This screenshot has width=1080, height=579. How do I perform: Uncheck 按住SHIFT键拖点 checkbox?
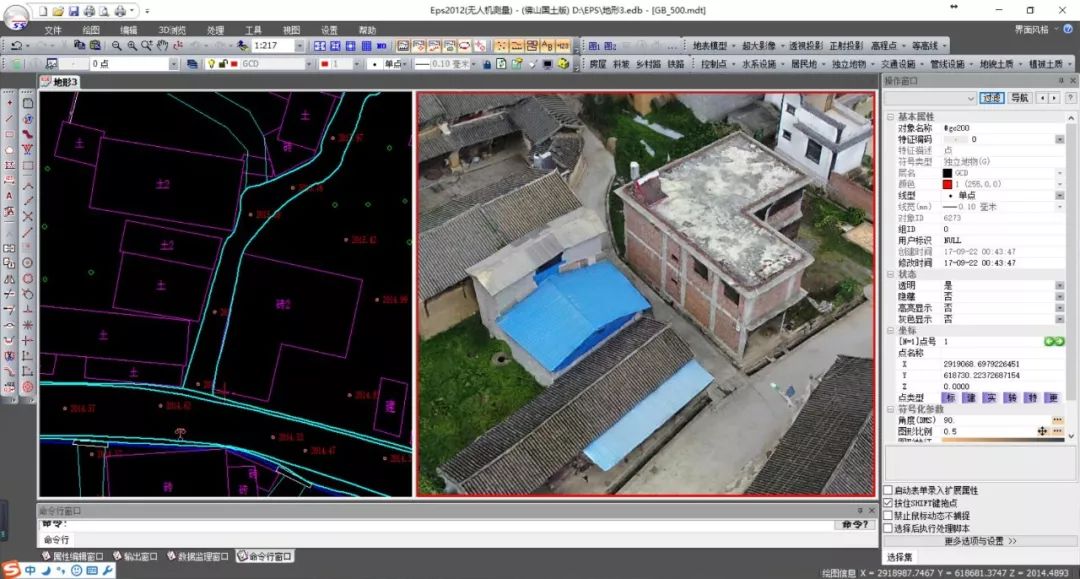(x=888, y=503)
